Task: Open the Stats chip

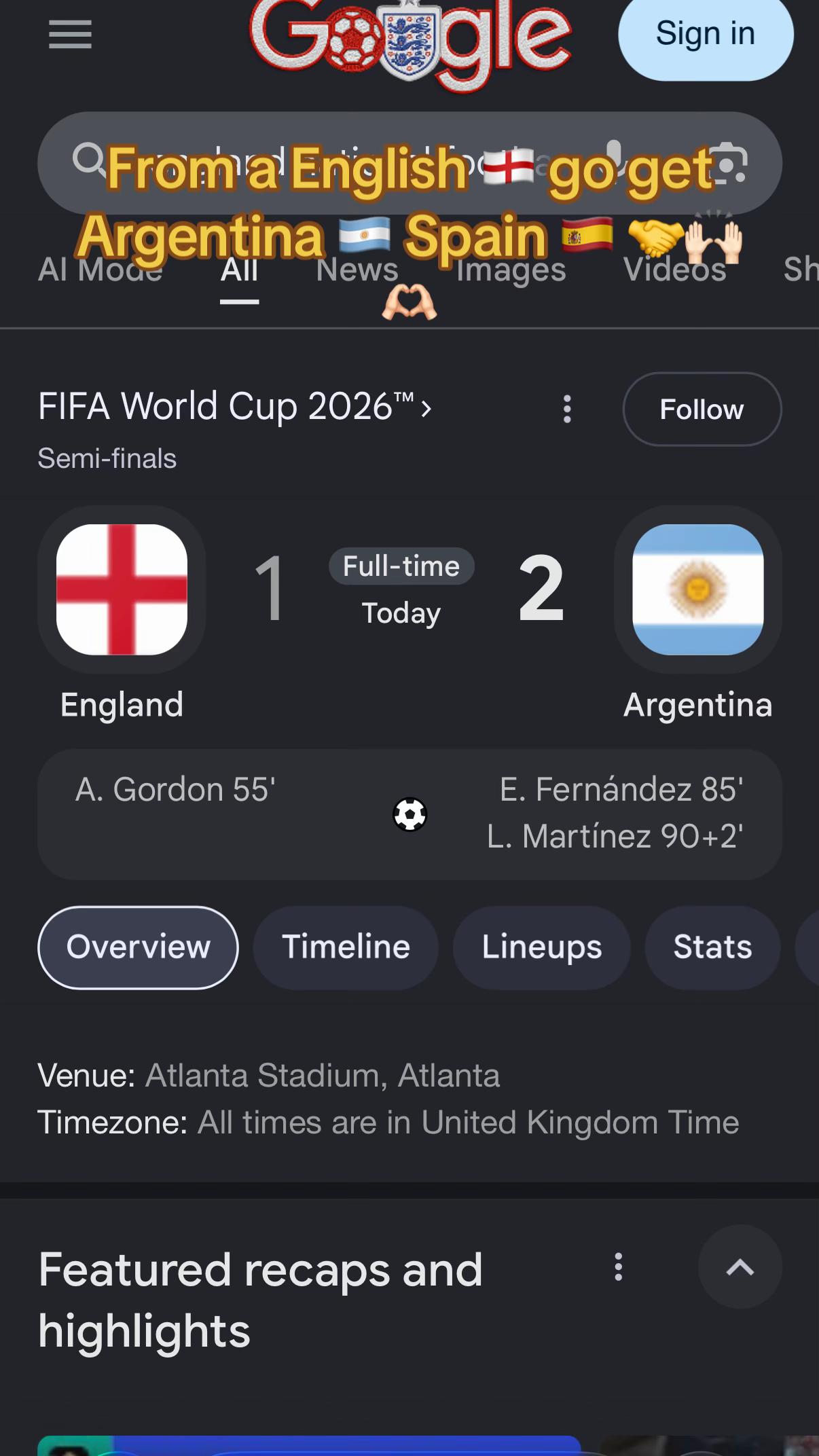Action: pos(712,947)
